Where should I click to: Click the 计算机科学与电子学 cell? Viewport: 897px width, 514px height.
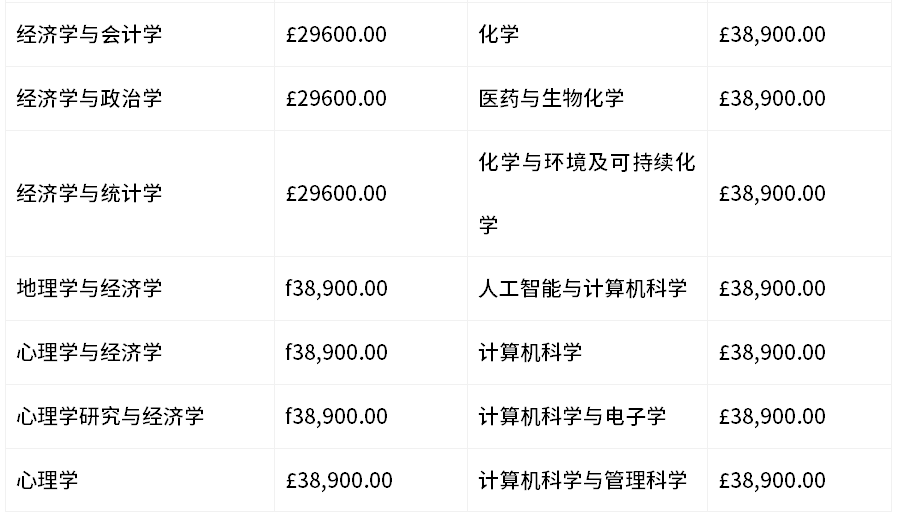click(x=572, y=417)
